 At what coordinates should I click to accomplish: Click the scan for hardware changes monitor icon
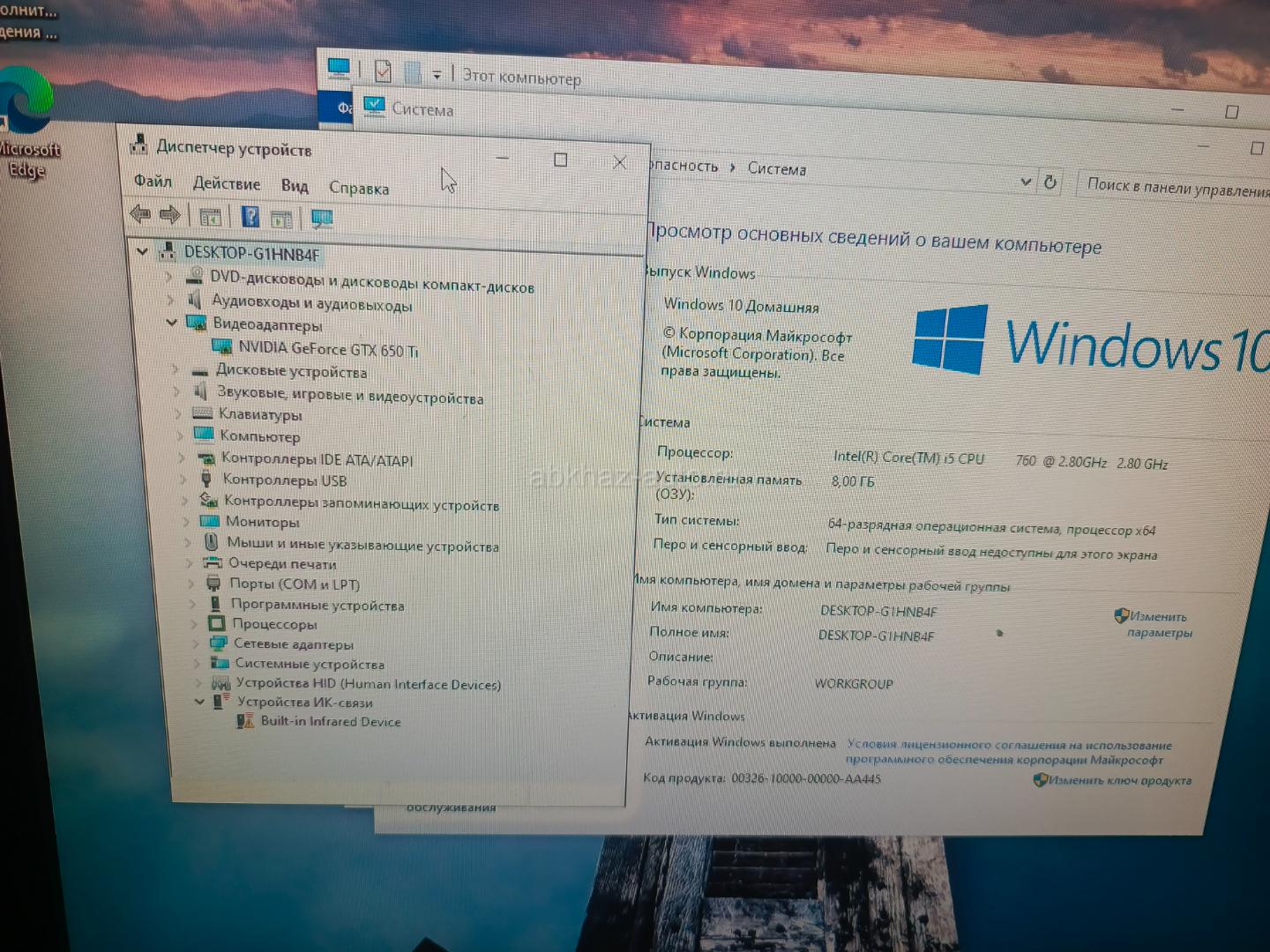322,219
